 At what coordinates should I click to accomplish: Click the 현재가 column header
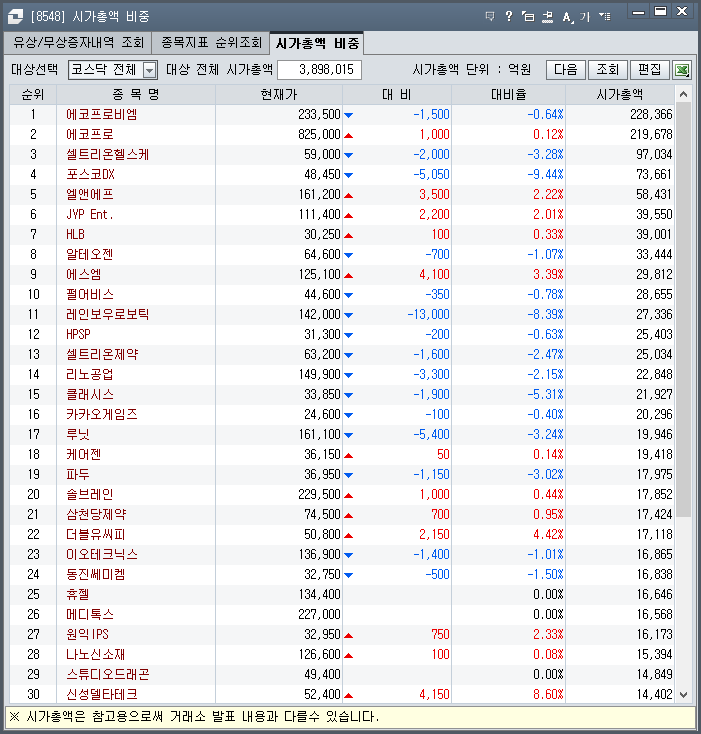click(x=279, y=95)
